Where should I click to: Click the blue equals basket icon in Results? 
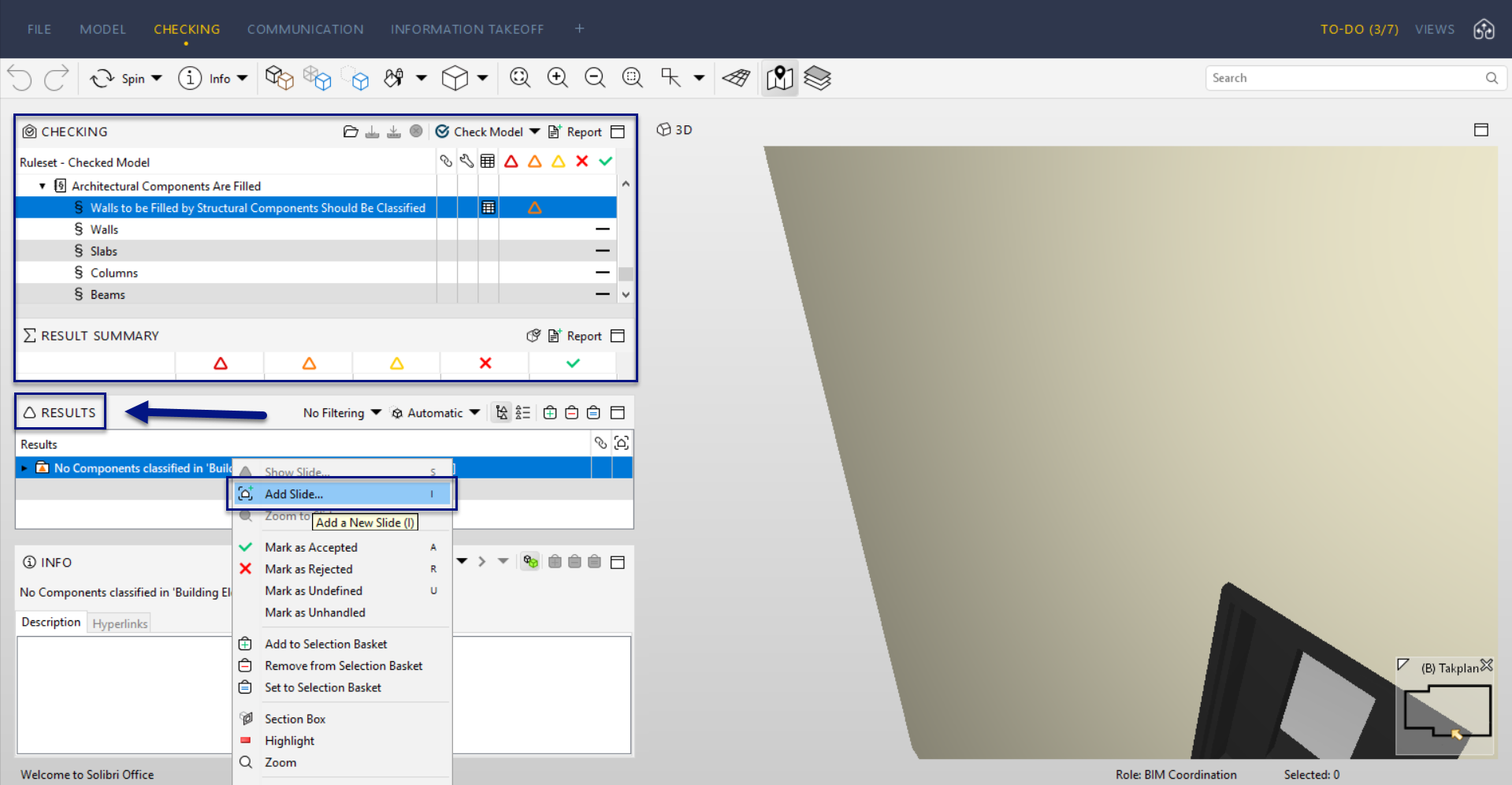coord(593,413)
